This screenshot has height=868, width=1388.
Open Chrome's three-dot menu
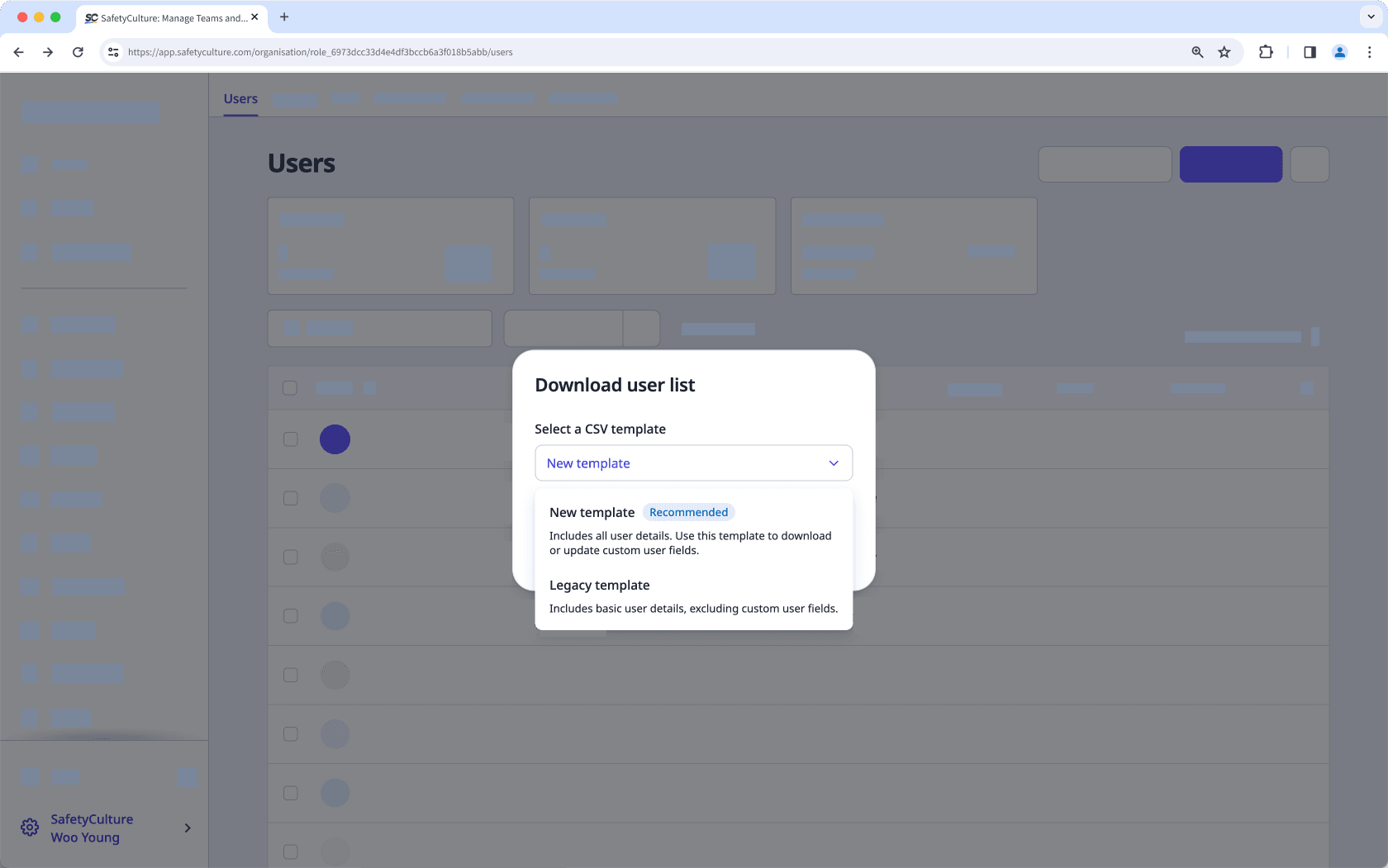click(1369, 51)
